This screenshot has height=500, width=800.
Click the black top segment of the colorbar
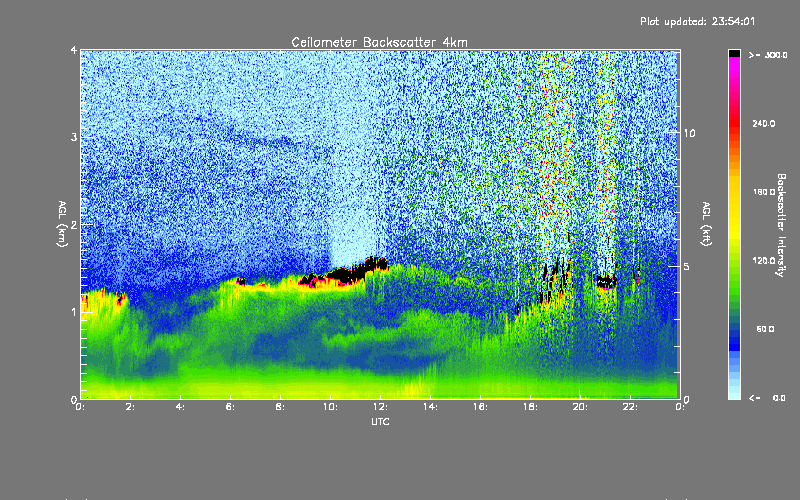[734, 53]
